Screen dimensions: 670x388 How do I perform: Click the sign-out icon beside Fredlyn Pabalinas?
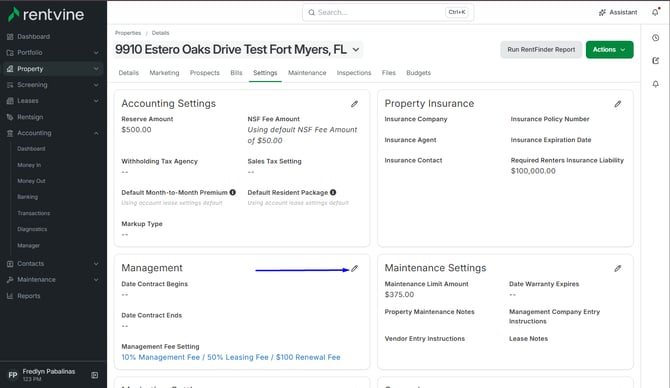click(x=94, y=375)
